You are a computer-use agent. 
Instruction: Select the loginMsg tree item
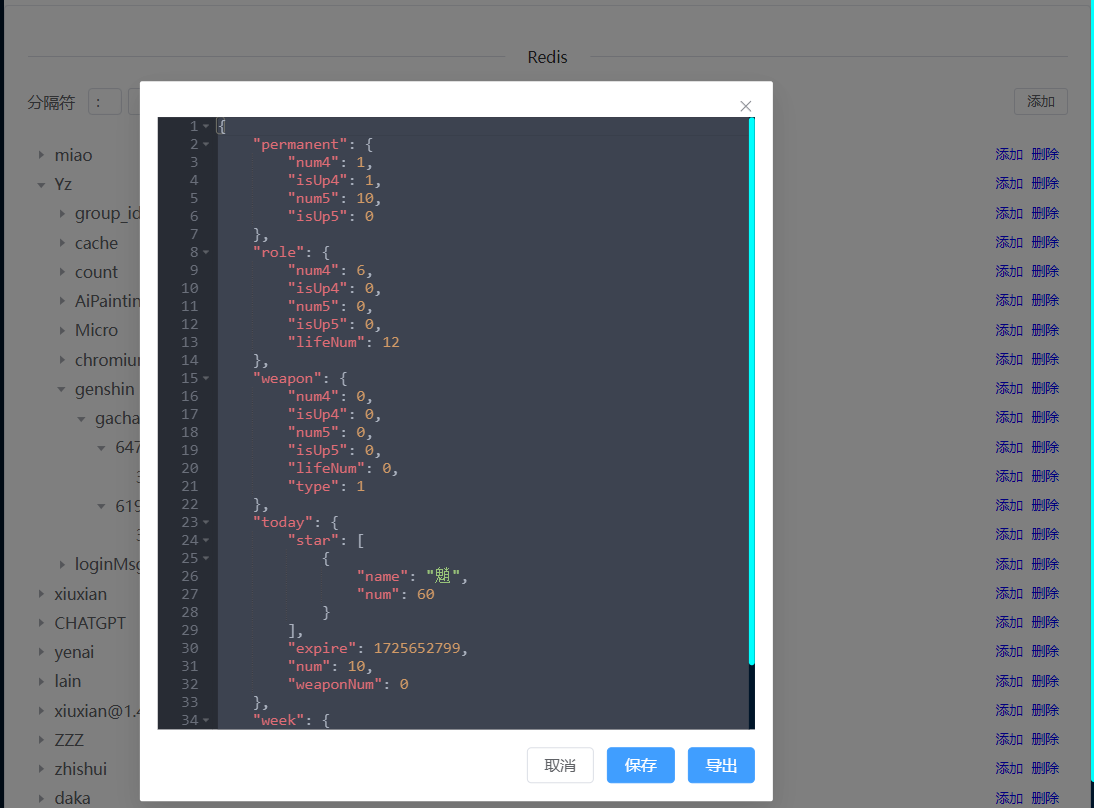[x=107, y=564]
